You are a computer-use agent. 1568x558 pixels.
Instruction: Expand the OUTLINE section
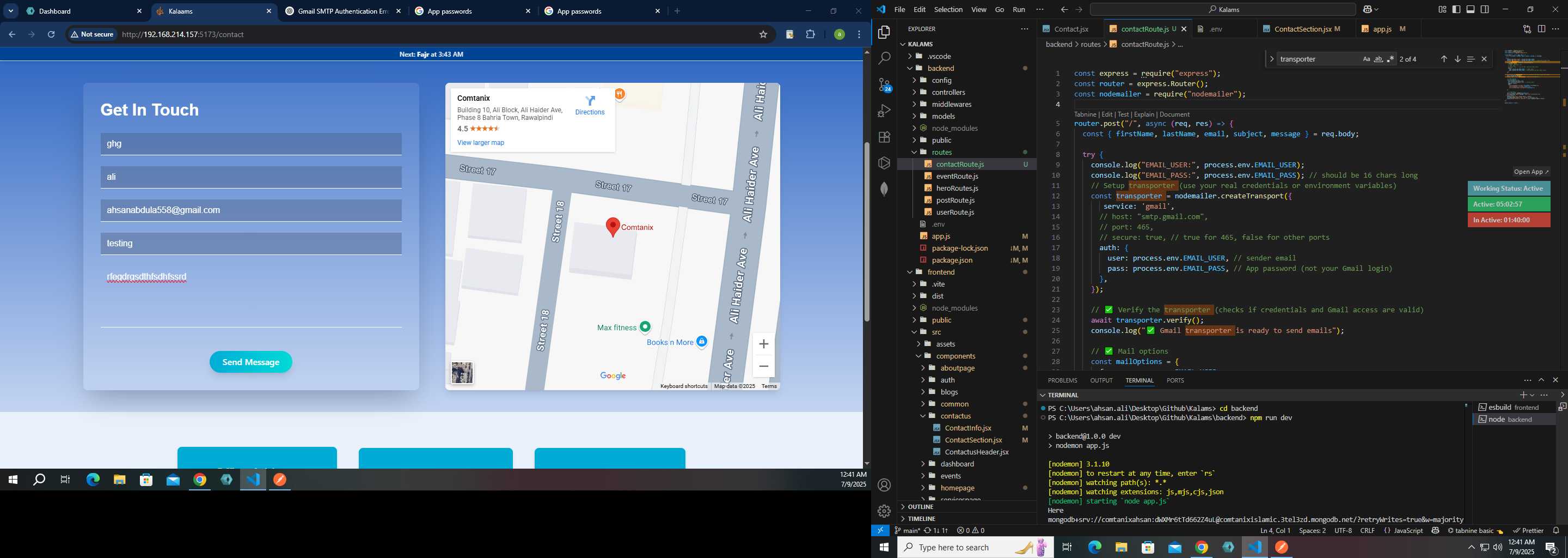966,506
